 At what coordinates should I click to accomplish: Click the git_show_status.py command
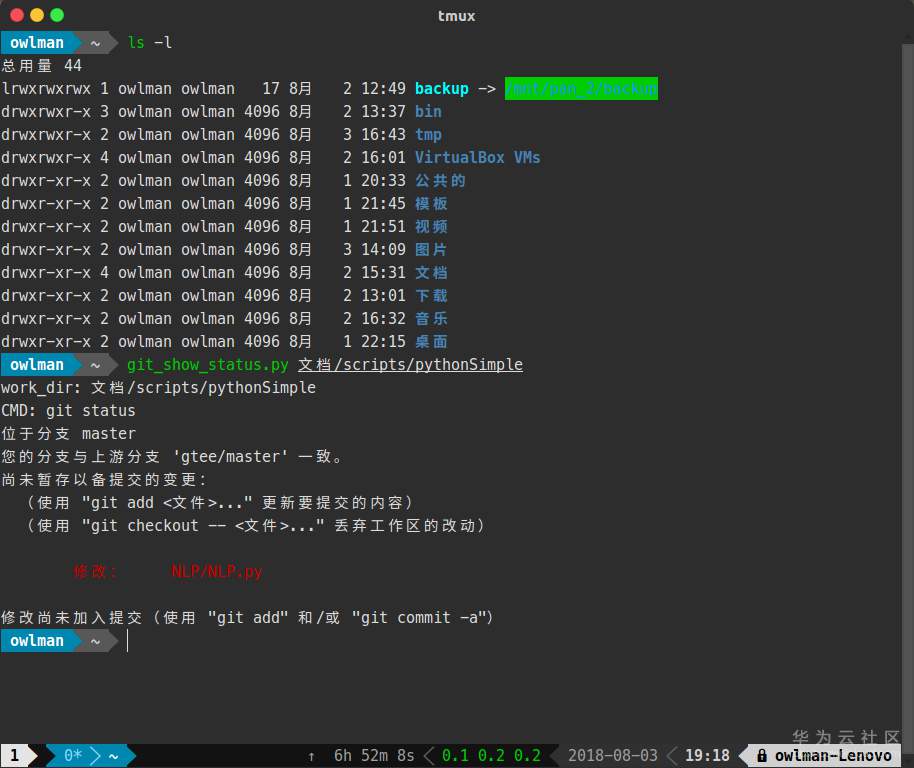click(208, 365)
